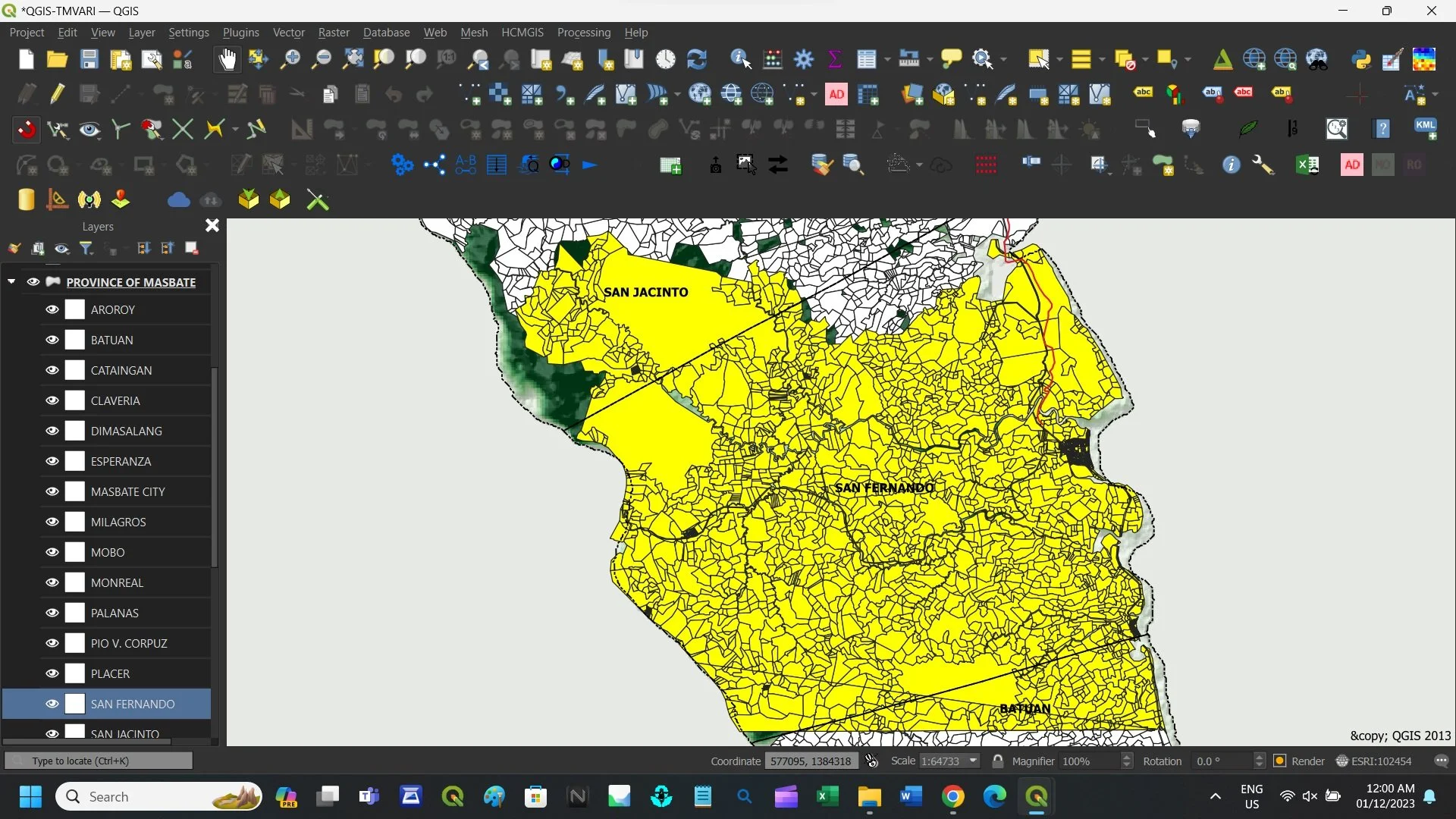Toggle visibility of the MASBATE CITY layer

point(52,491)
